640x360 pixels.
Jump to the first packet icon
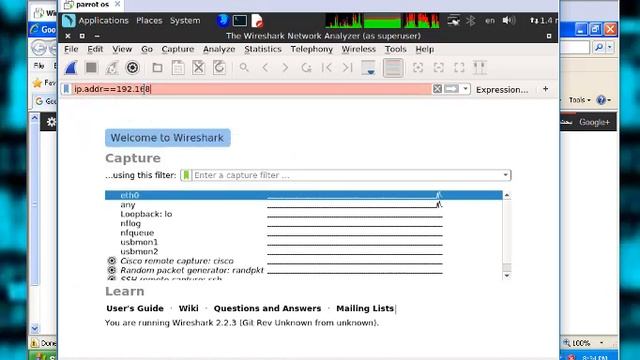[x=327, y=68]
